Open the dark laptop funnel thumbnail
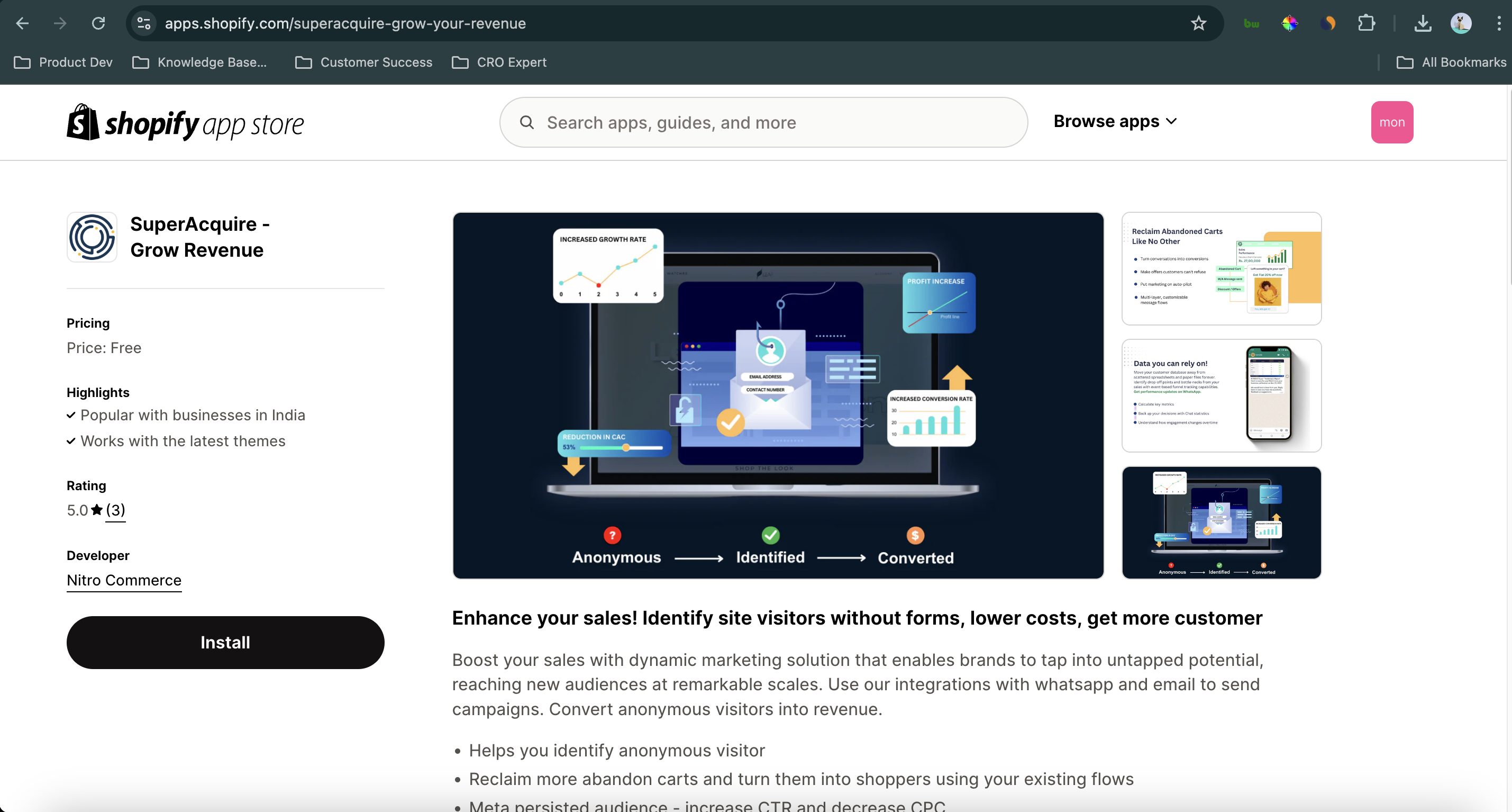This screenshot has height=812, width=1512. [1222, 522]
